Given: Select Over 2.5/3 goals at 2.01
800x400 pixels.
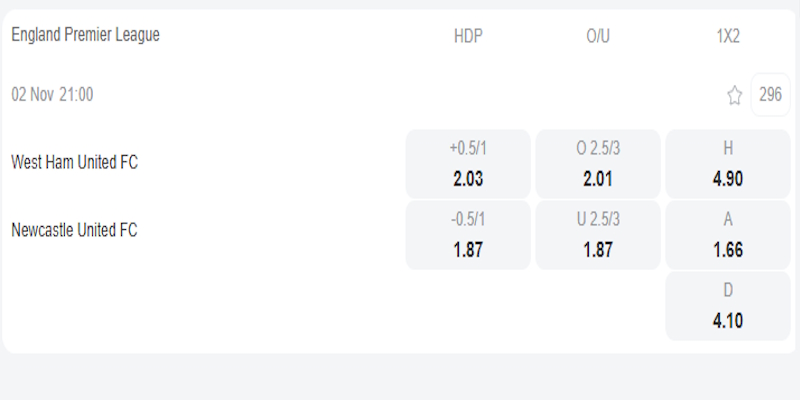Looking at the screenshot, I should (598, 164).
